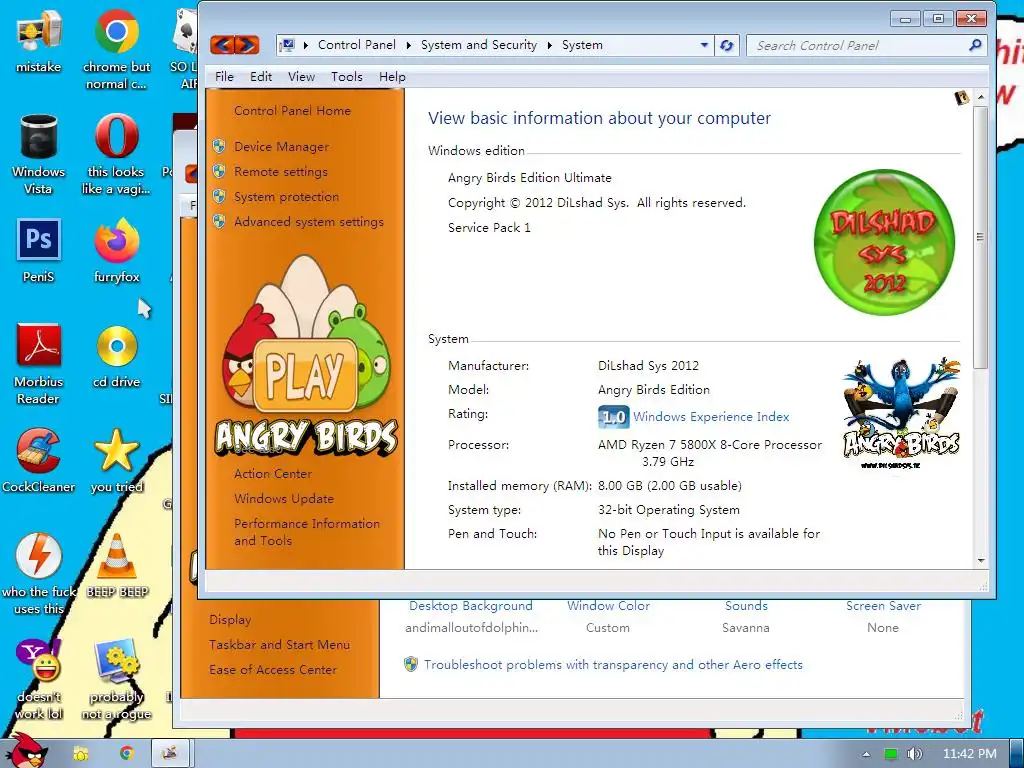Open Remote settings link
Viewport: 1024px width, 768px height.
(281, 172)
